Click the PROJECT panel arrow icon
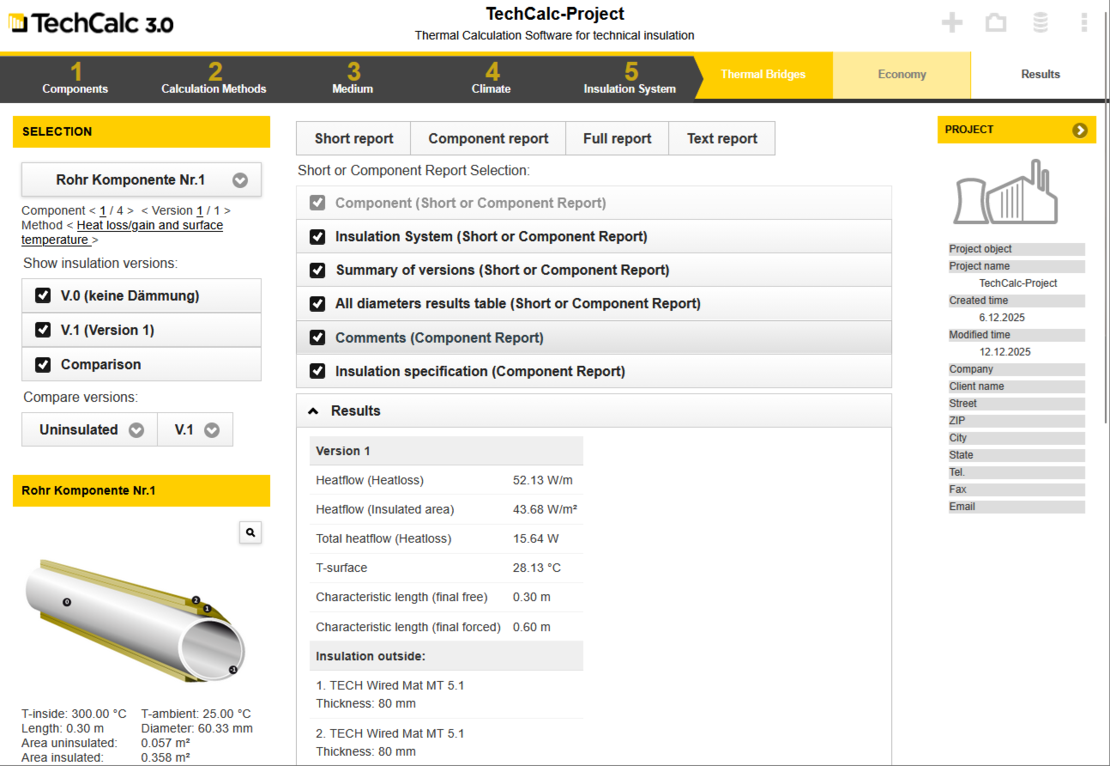1110x766 pixels. coord(1080,130)
